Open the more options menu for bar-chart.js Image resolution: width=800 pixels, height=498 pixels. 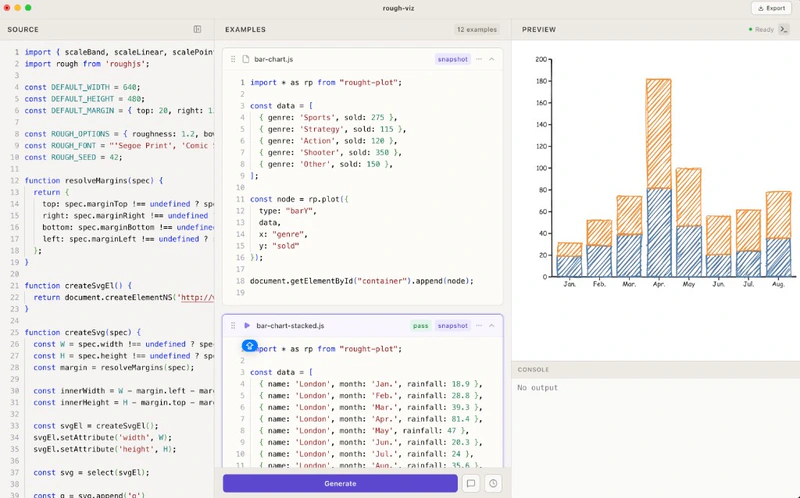click(479, 59)
